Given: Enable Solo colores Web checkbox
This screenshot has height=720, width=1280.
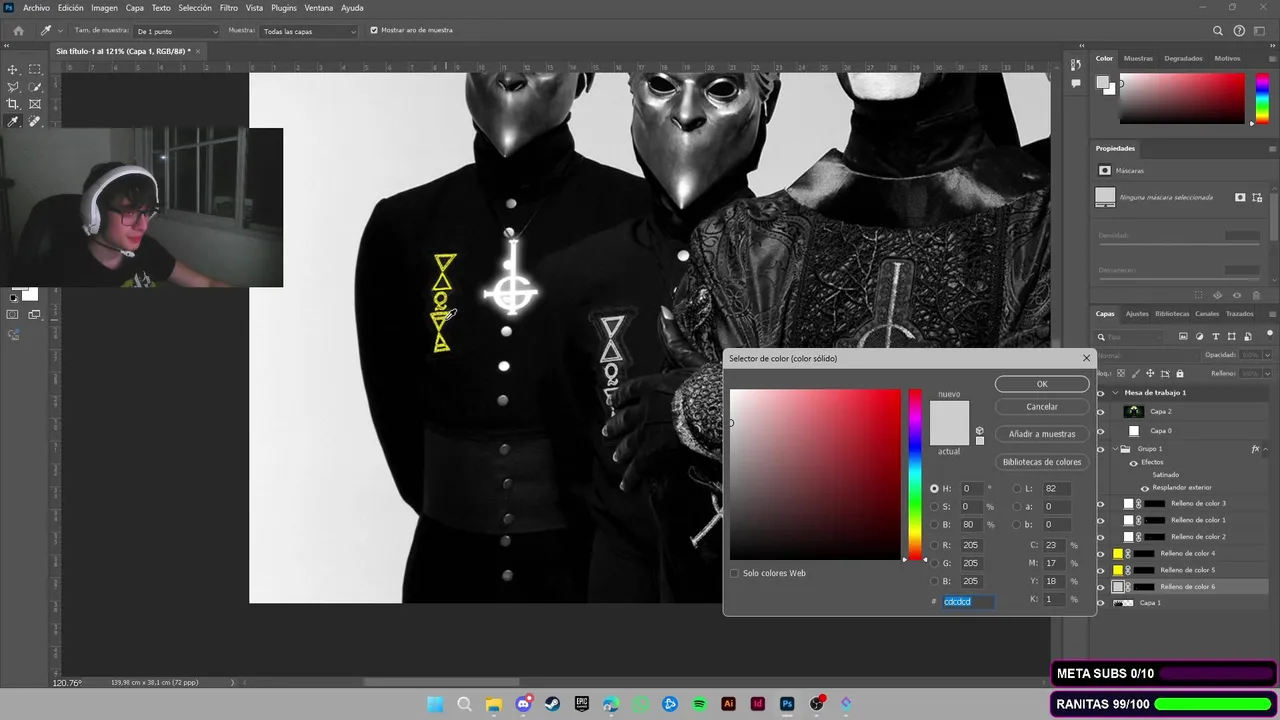Looking at the screenshot, I should (734, 573).
